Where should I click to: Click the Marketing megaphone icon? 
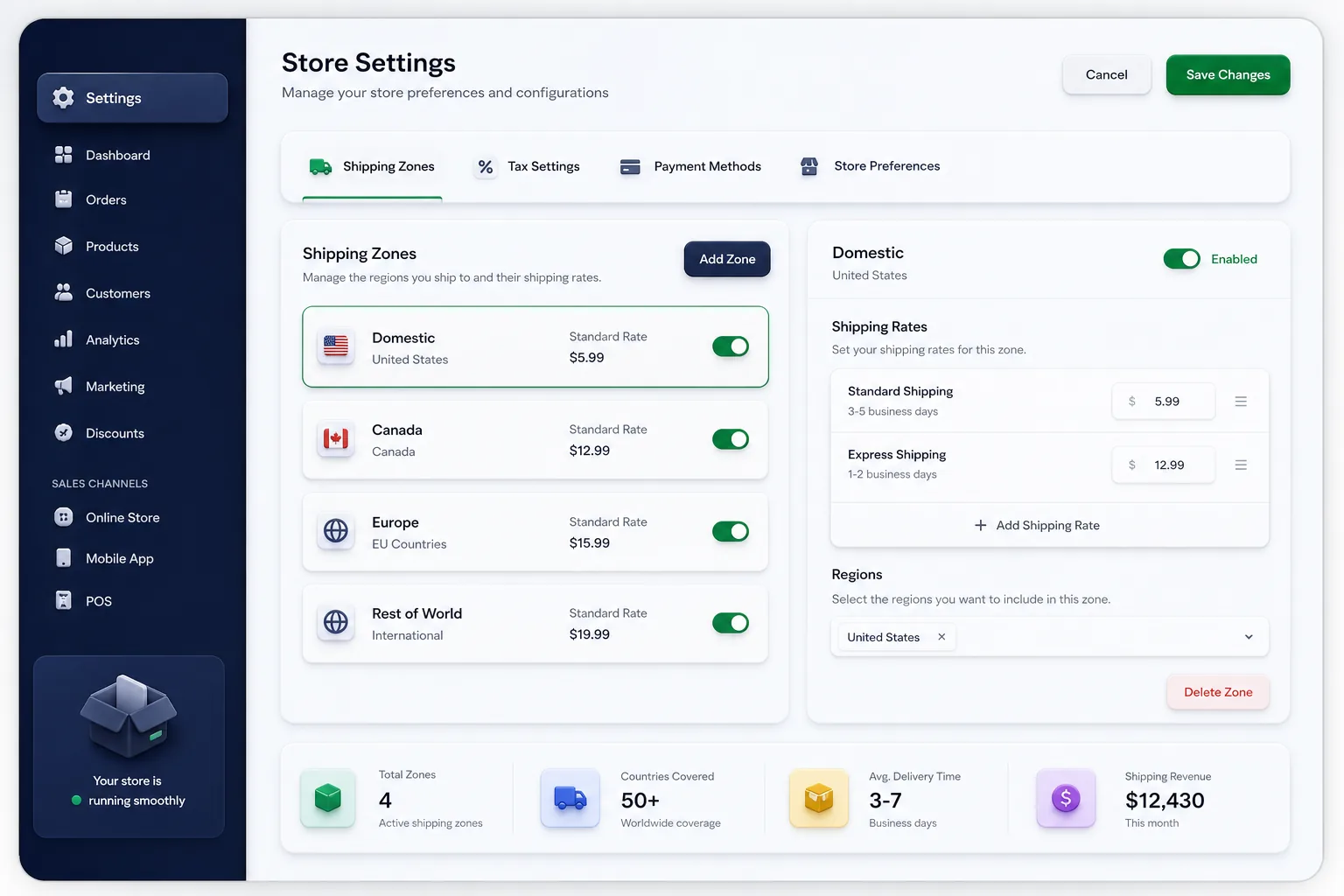pyautogui.click(x=64, y=386)
